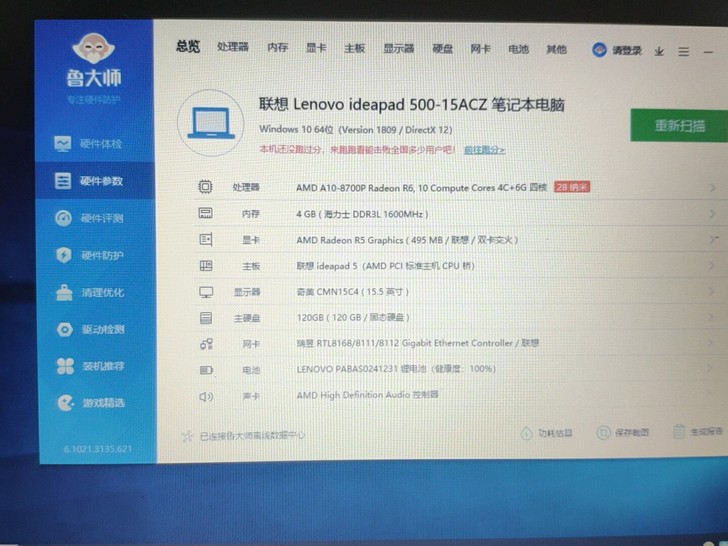Switch to the 显卡 tab
The image size is (728, 546).
(316, 48)
